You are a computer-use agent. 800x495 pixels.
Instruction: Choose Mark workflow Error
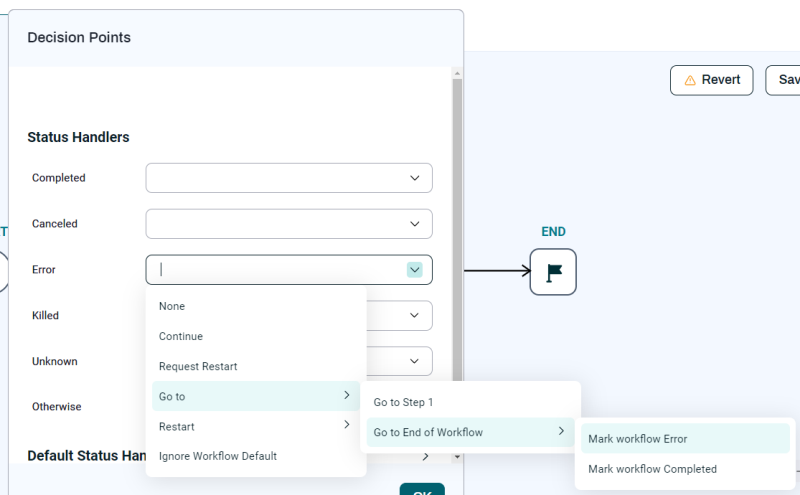[x=638, y=438]
